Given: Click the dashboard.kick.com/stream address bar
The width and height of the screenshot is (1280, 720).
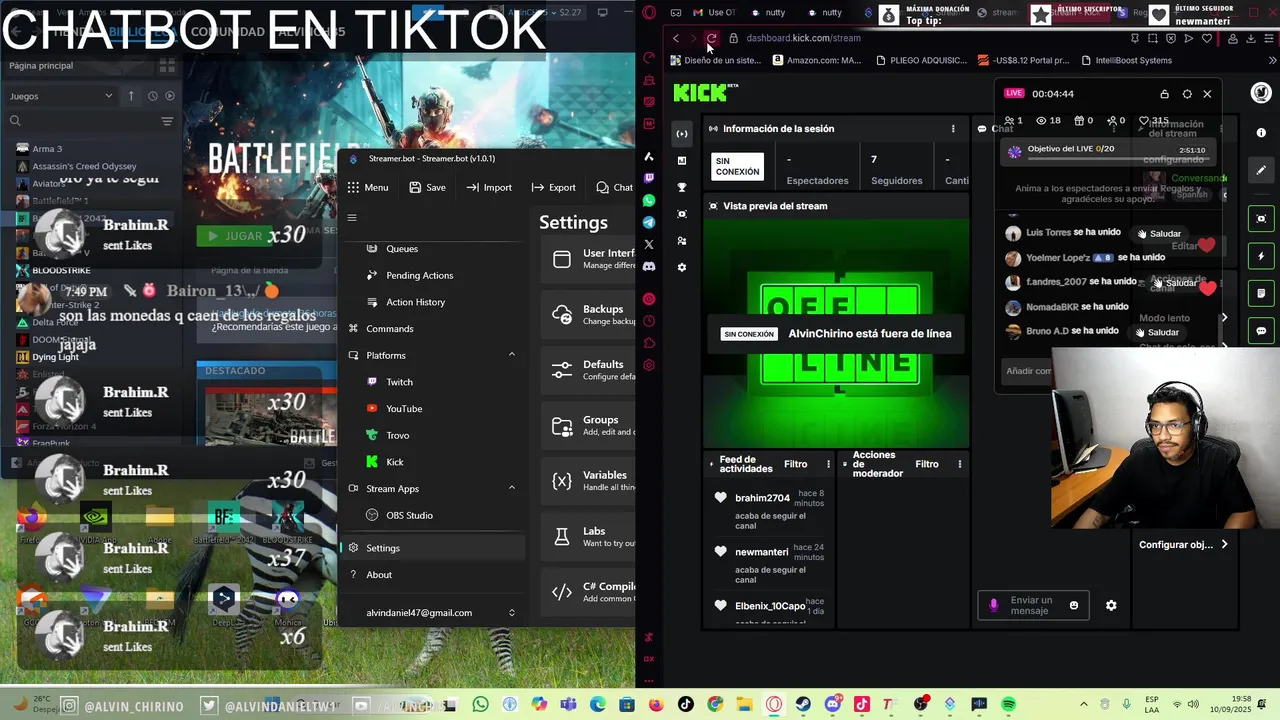Looking at the screenshot, I should (803, 38).
